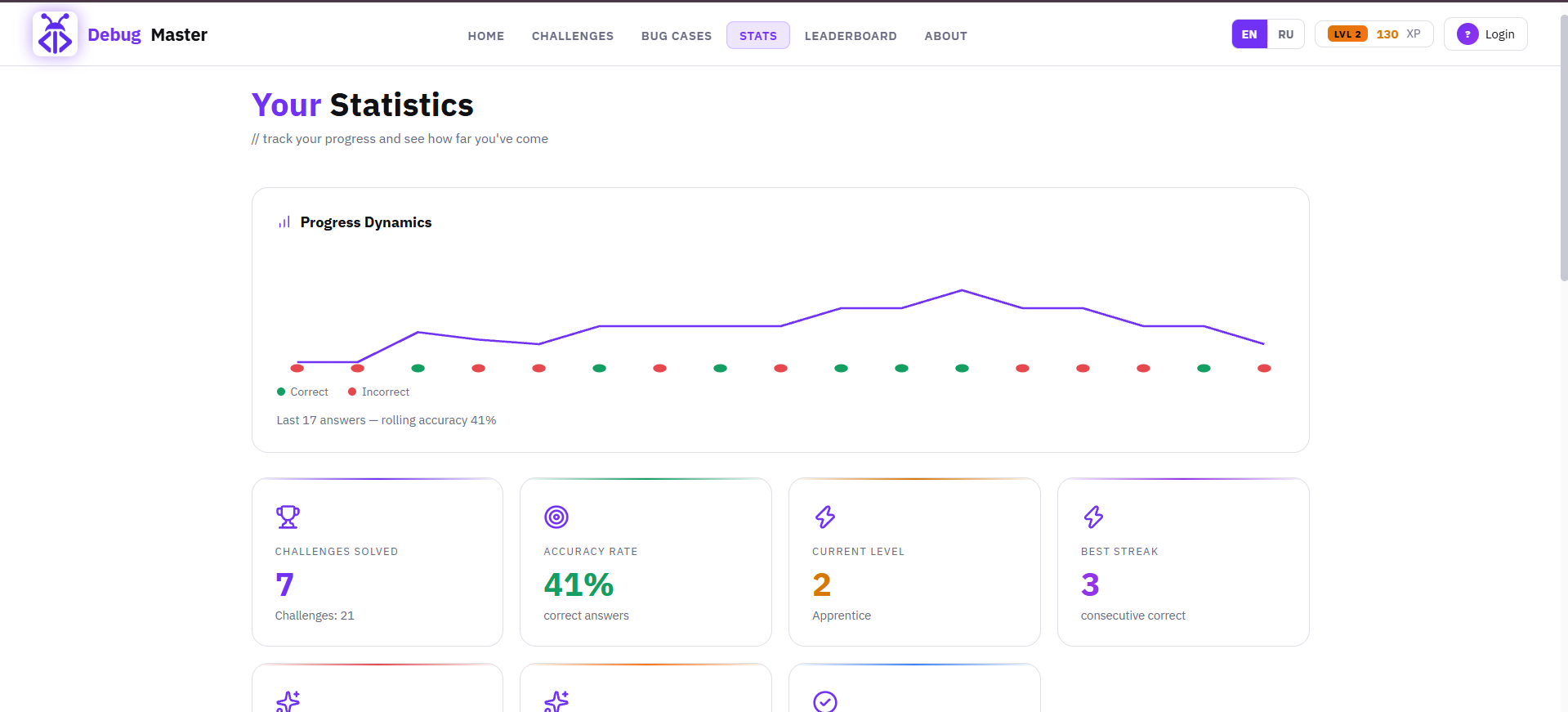
Task: Click the 'Apprentice' level label
Action: pyautogui.click(x=842, y=616)
